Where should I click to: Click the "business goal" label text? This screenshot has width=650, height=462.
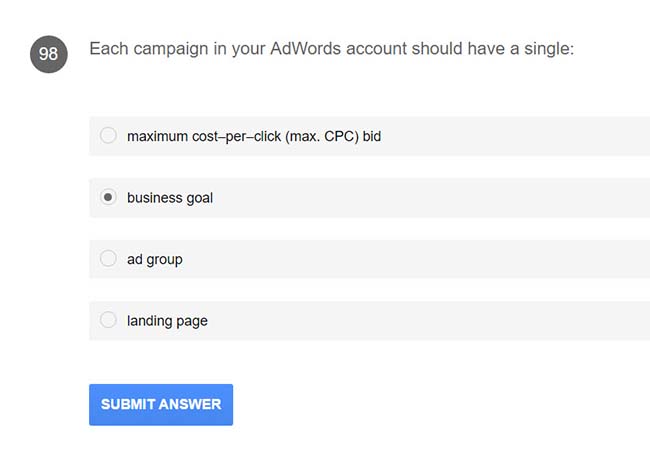pyautogui.click(x=170, y=198)
